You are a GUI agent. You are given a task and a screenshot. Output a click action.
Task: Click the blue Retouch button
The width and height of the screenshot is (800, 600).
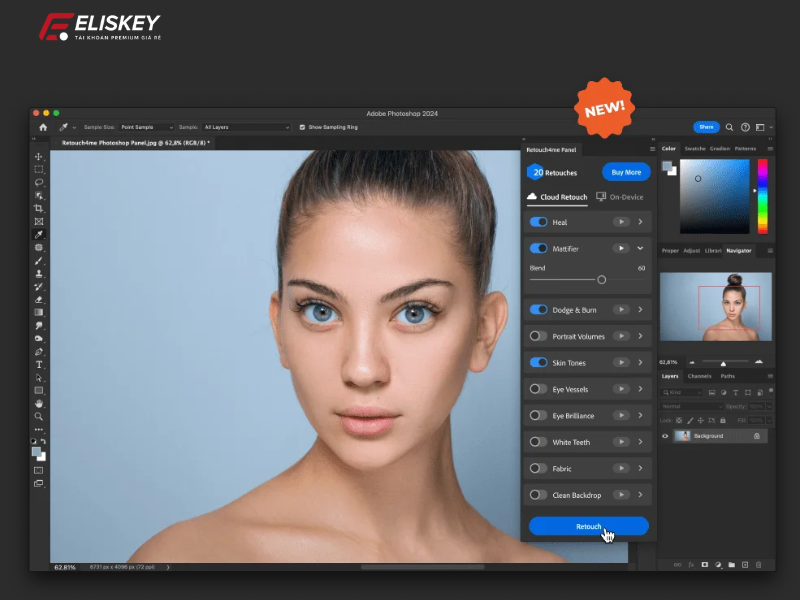pyautogui.click(x=589, y=526)
